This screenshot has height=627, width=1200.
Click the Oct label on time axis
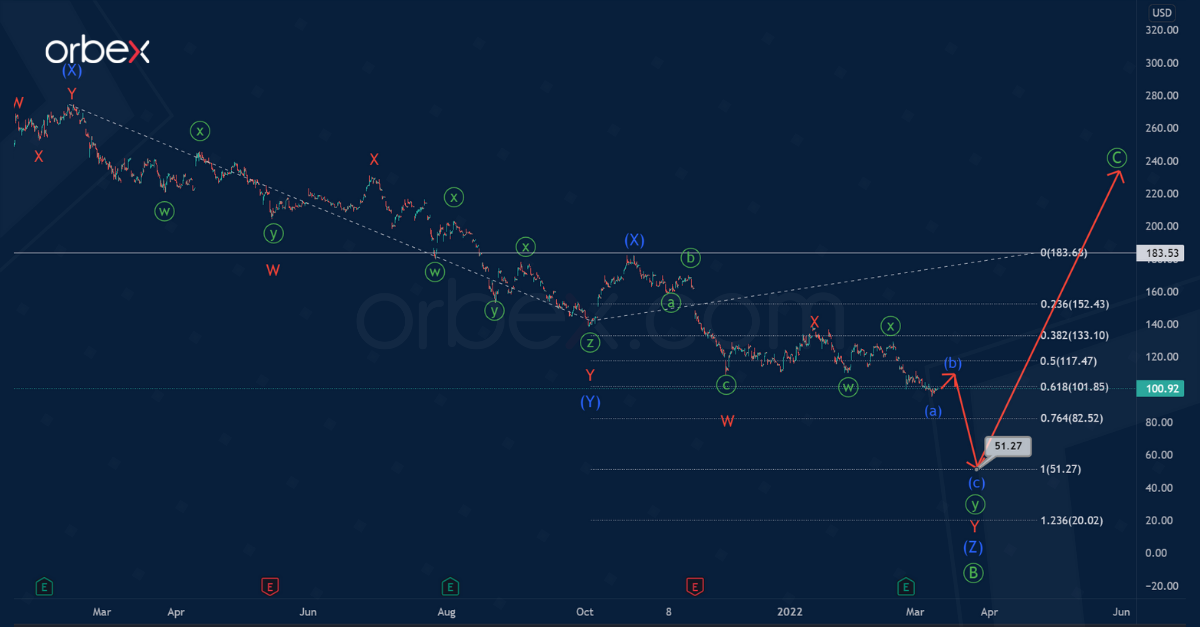tap(585, 610)
